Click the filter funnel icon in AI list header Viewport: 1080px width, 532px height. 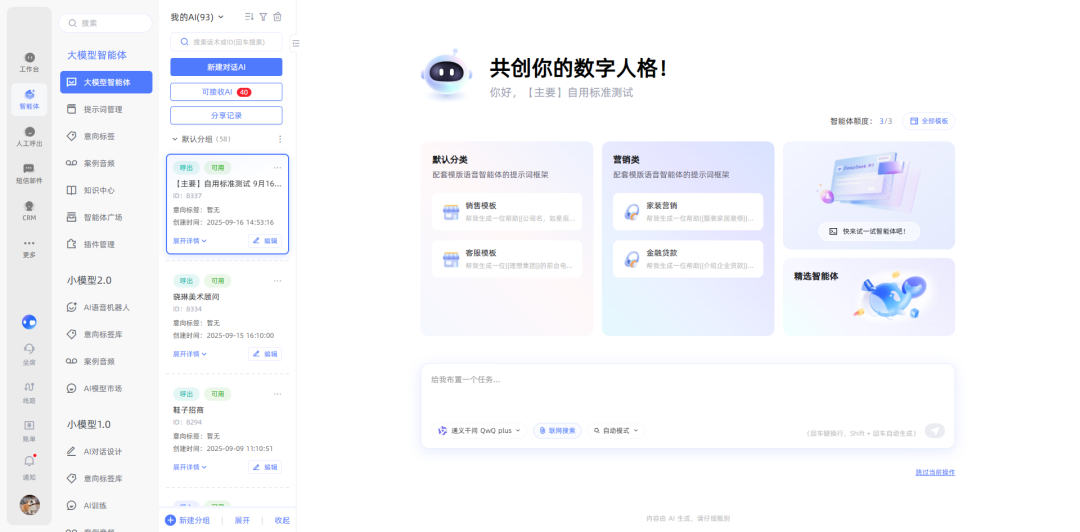[x=263, y=17]
